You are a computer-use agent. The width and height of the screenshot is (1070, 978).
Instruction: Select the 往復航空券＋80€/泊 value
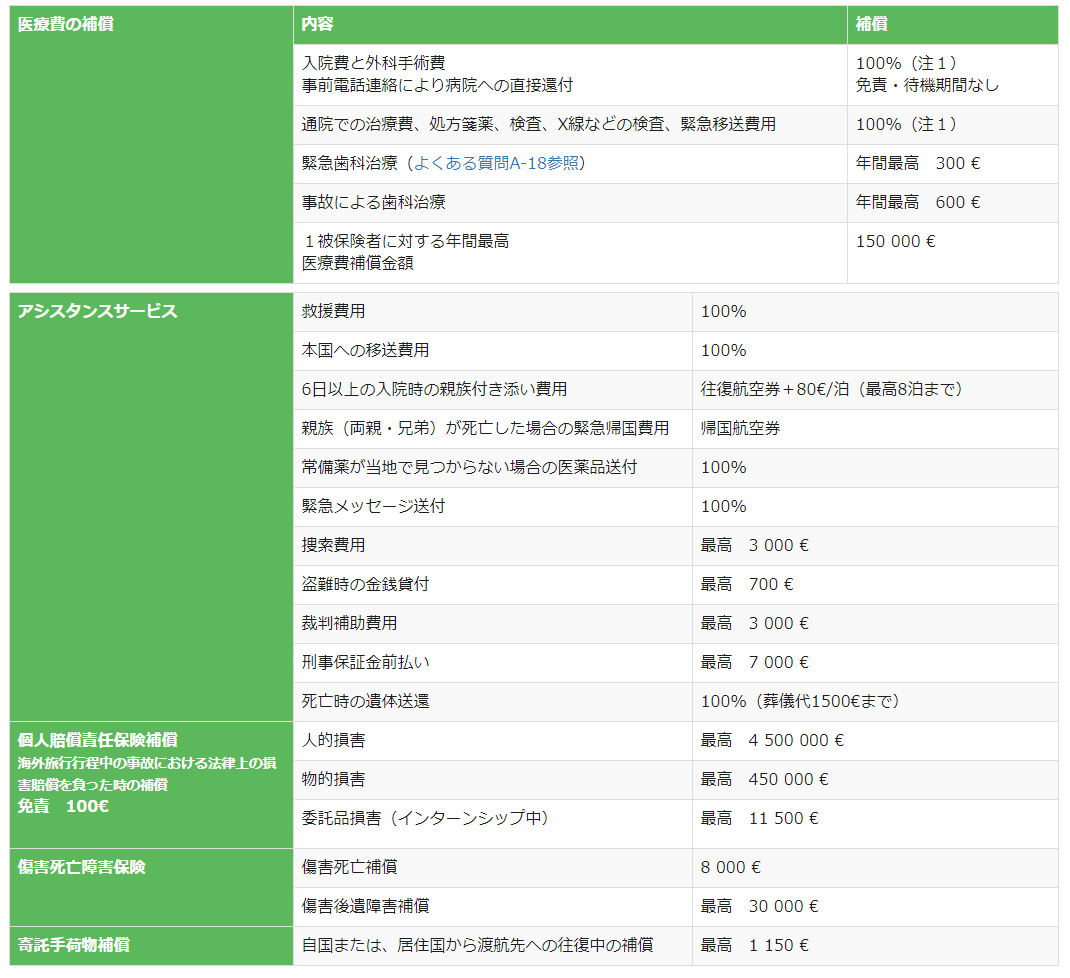831,389
